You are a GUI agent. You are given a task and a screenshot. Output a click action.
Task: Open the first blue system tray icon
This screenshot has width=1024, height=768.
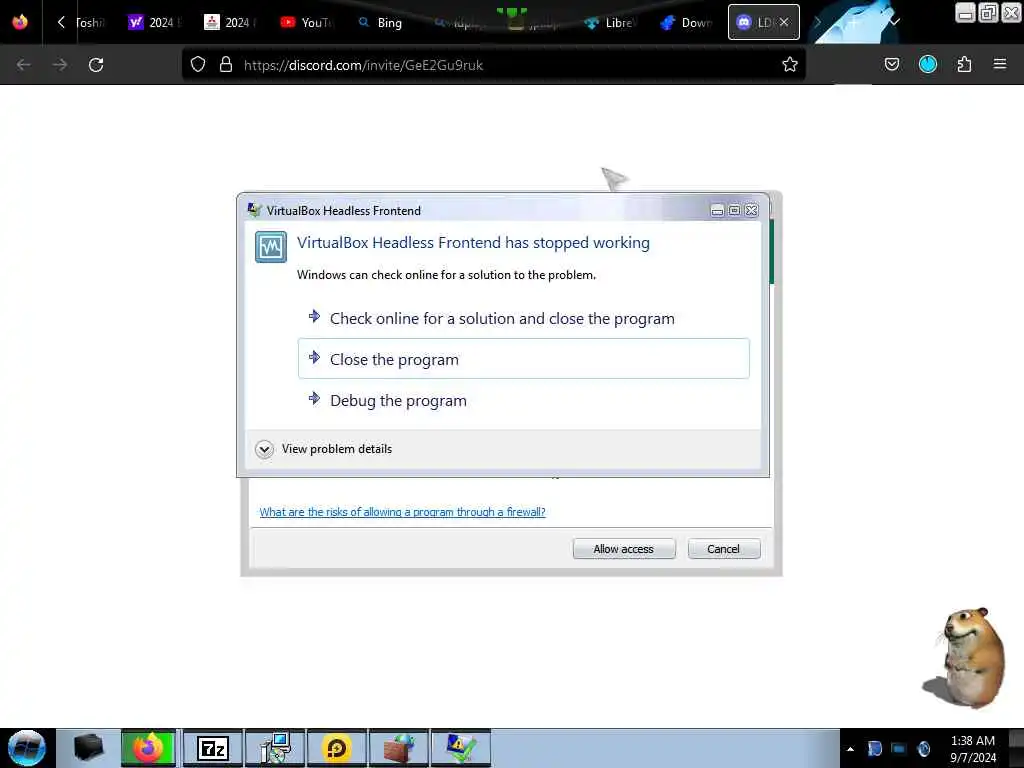point(874,749)
